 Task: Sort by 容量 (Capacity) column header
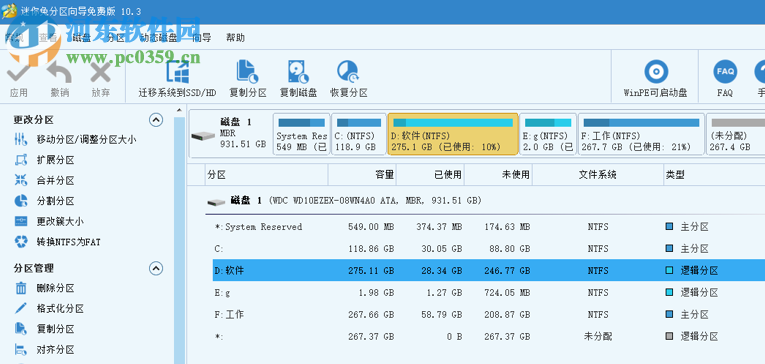(362, 175)
